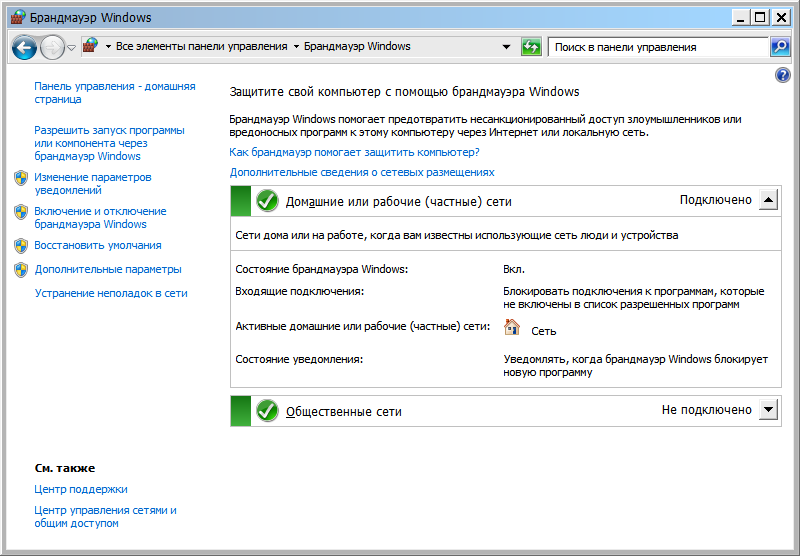Click firewall icon in the window title bar

tap(18, 17)
